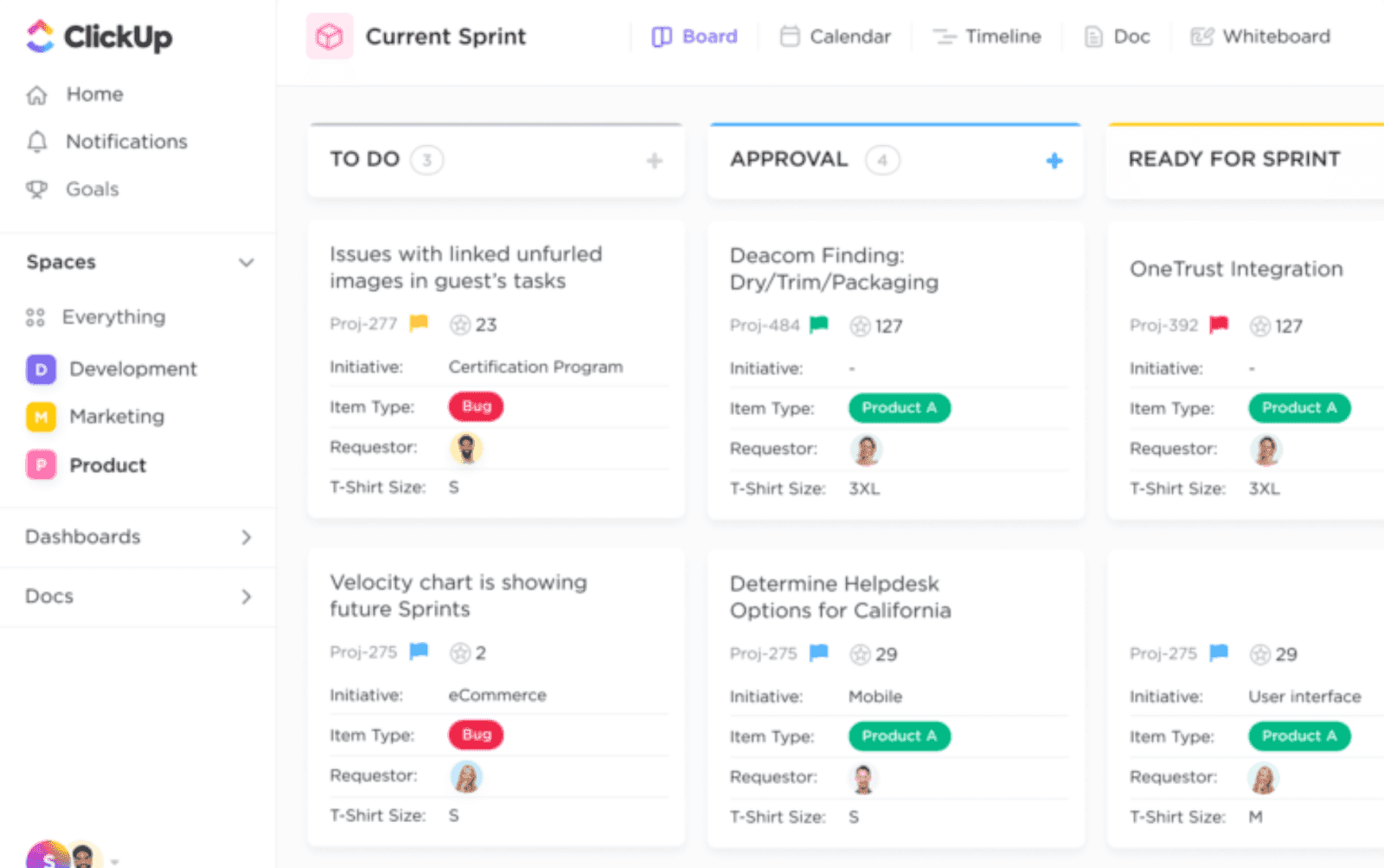Select the Marketing space icon
The image size is (1384, 868).
[40, 416]
